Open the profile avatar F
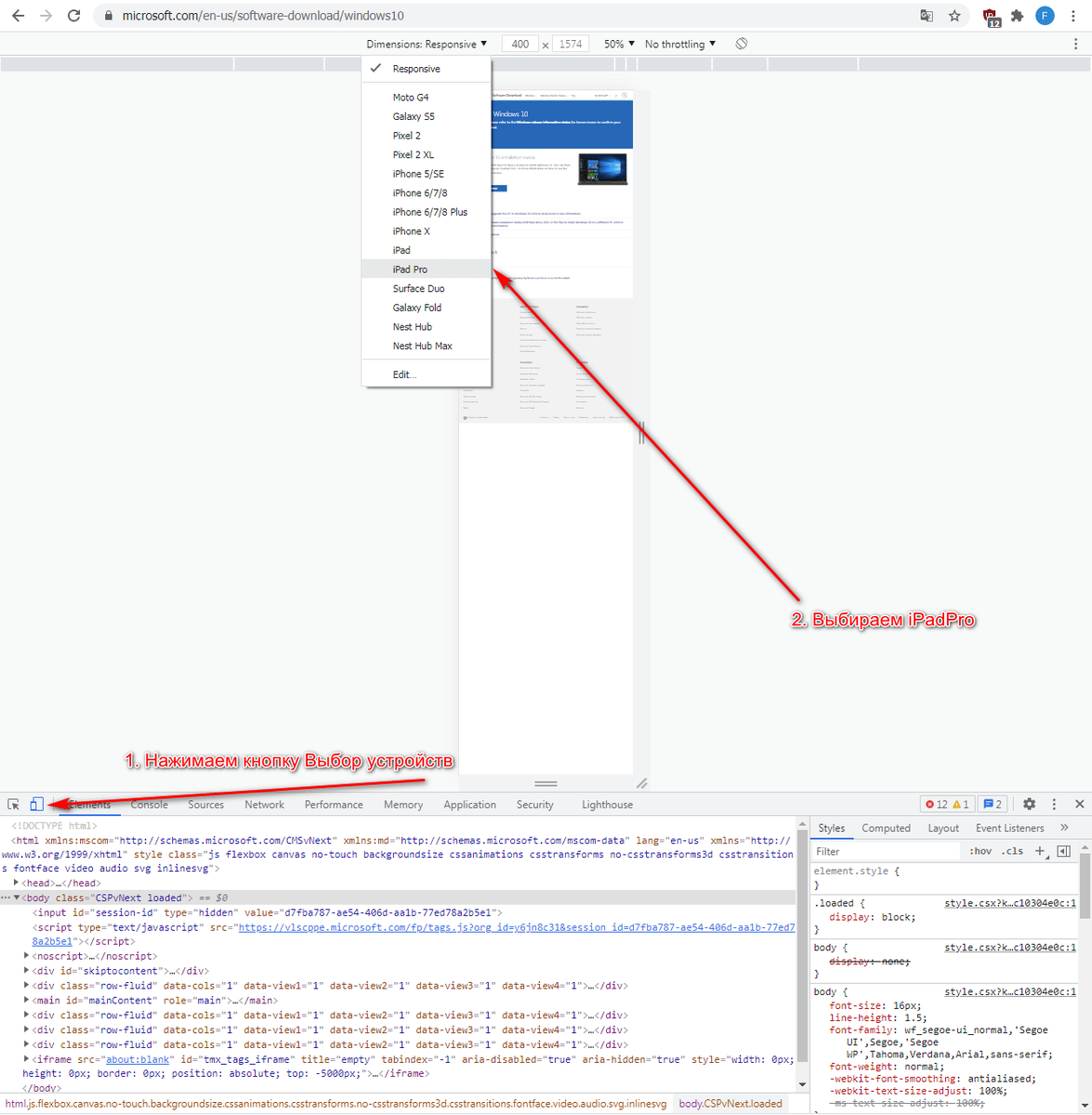The height and width of the screenshot is (1115, 1092). pyautogui.click(x=1046, y=16)
